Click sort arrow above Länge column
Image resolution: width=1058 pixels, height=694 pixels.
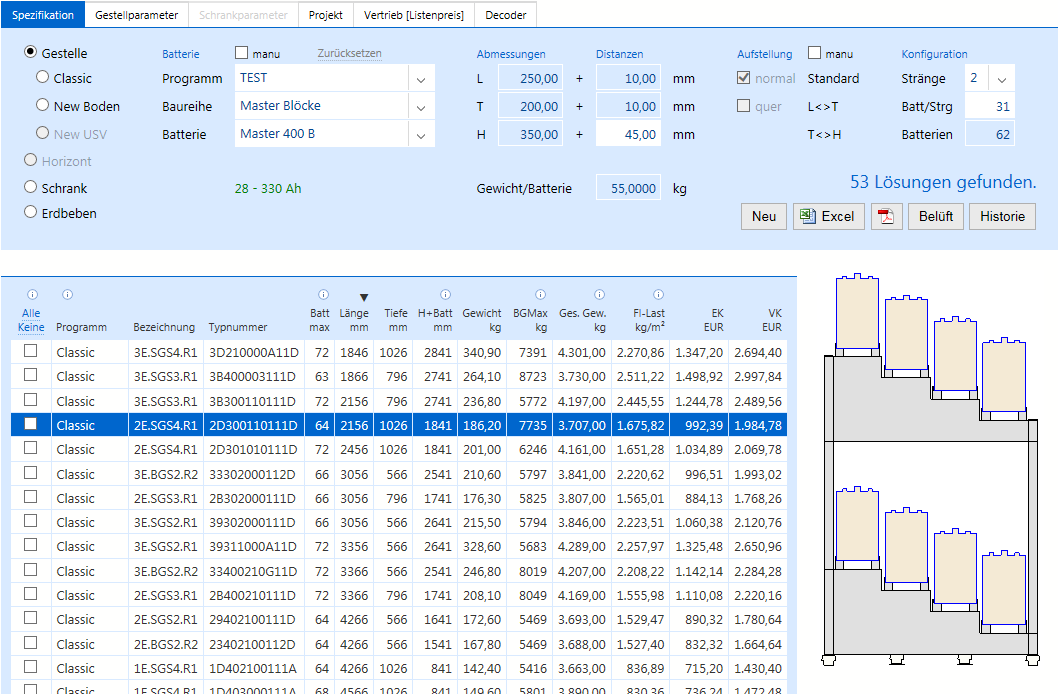coord(364,297)
